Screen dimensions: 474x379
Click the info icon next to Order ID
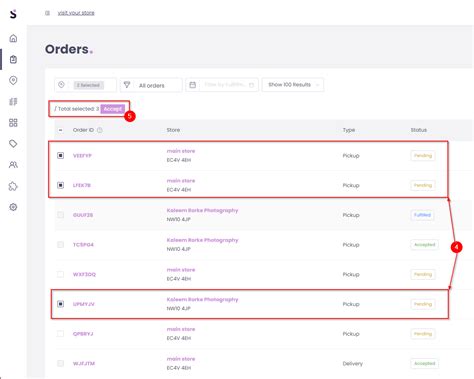point(99,130)
